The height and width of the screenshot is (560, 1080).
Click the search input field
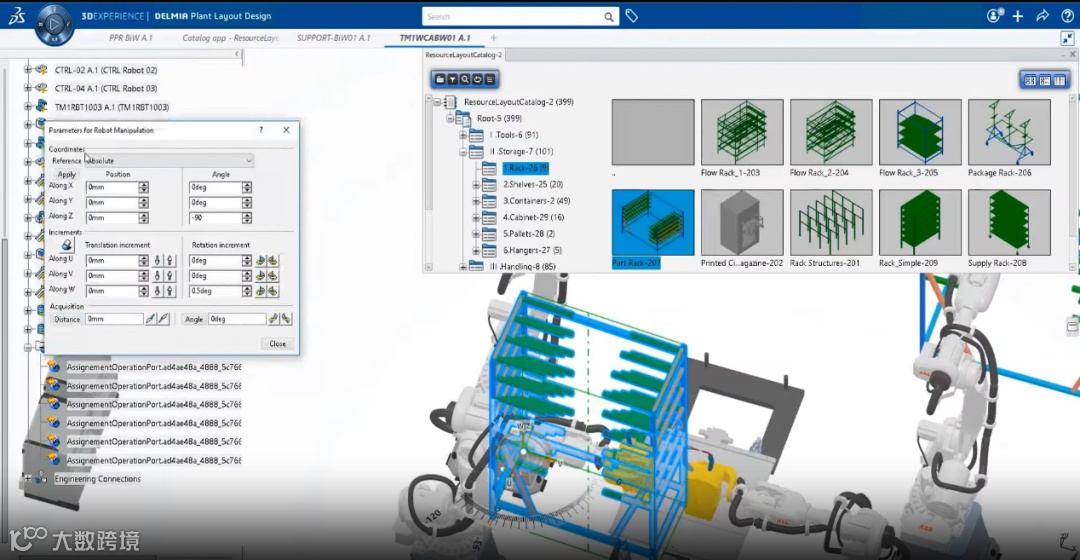pyautogui.click(x=512, y=17)
